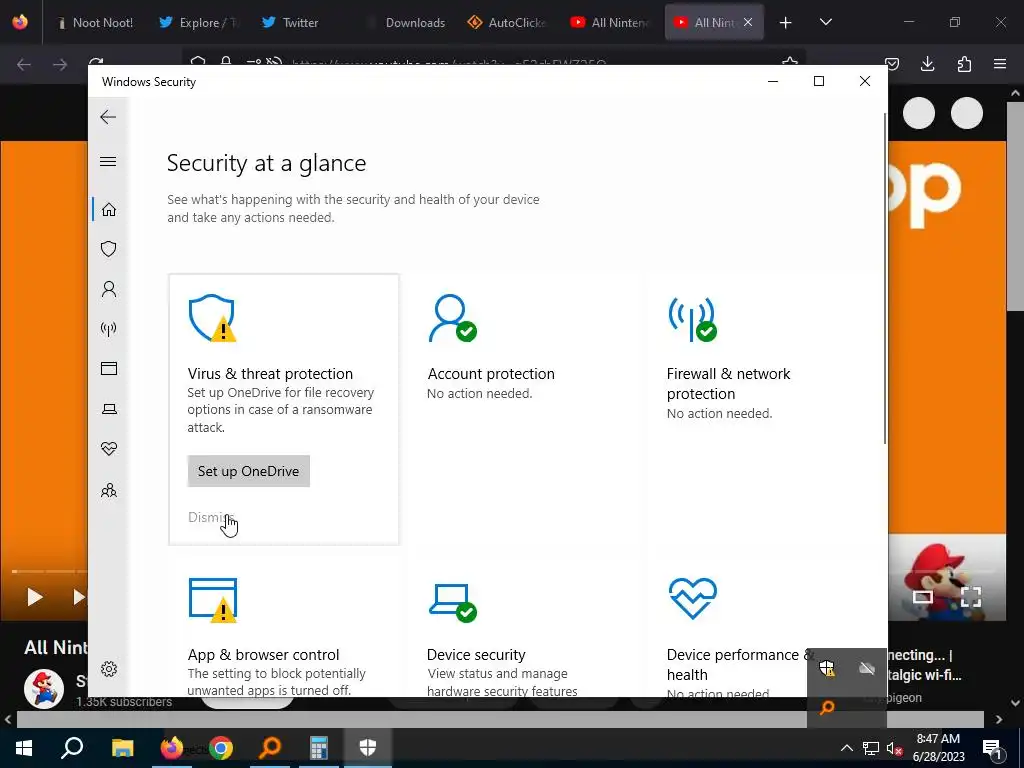
Task: Switch to the first All Nintendo YouTube tab
Action: [611, 22]
